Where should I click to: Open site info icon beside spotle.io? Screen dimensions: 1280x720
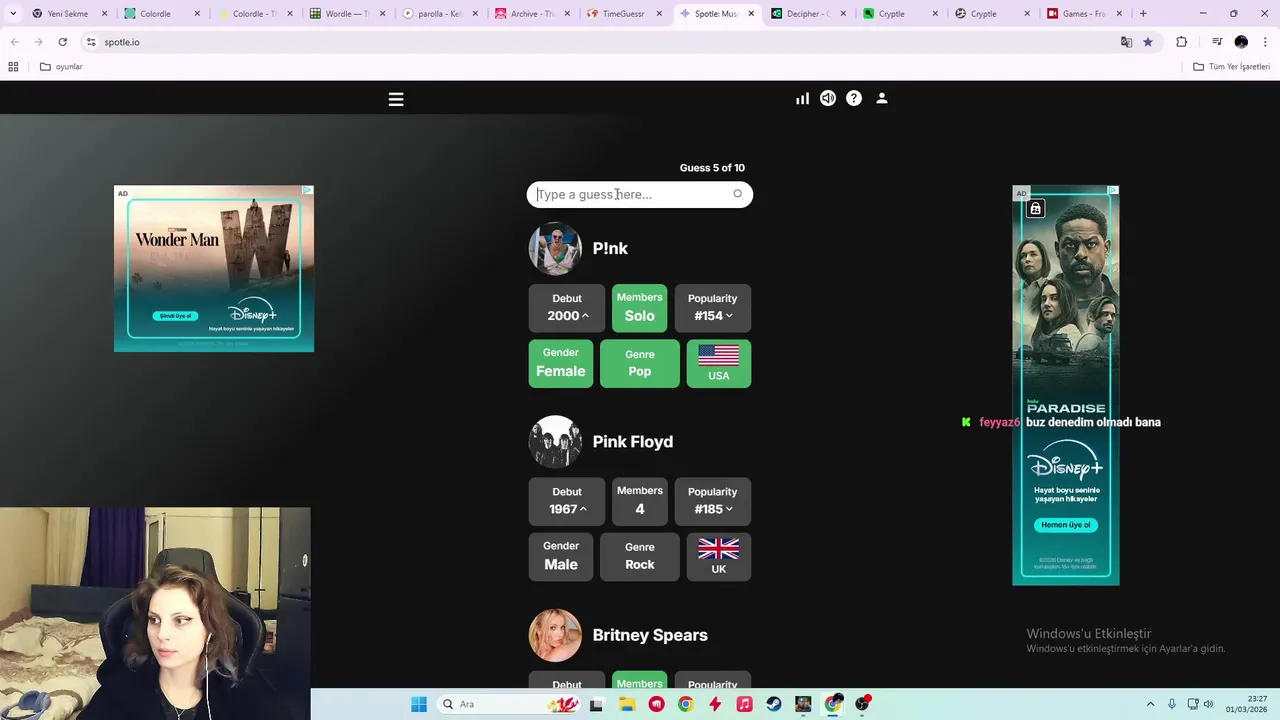[x=91, y=42]
